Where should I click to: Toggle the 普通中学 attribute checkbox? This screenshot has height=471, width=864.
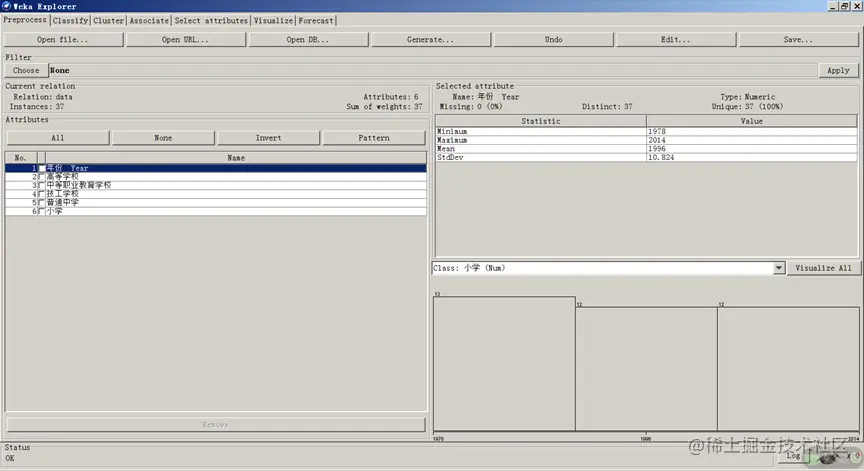pyautogui.click(x=41, y=202)
